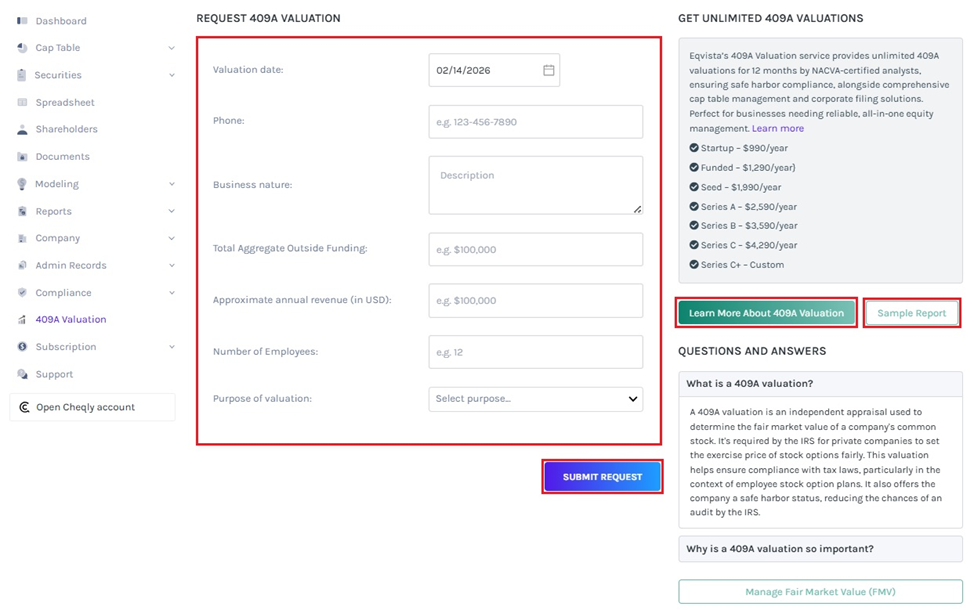Viewport: 974px width, 610px height.
Task: Click the Sample Report button
Action: (x=911, y=313)
